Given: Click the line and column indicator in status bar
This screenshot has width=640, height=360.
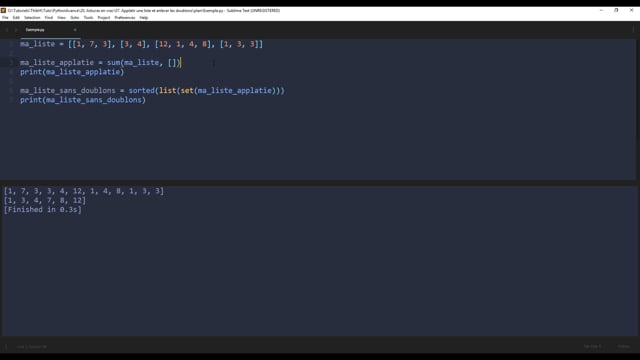Looking at the screenshot, I should pyautogui.click(x=31, y=347).
